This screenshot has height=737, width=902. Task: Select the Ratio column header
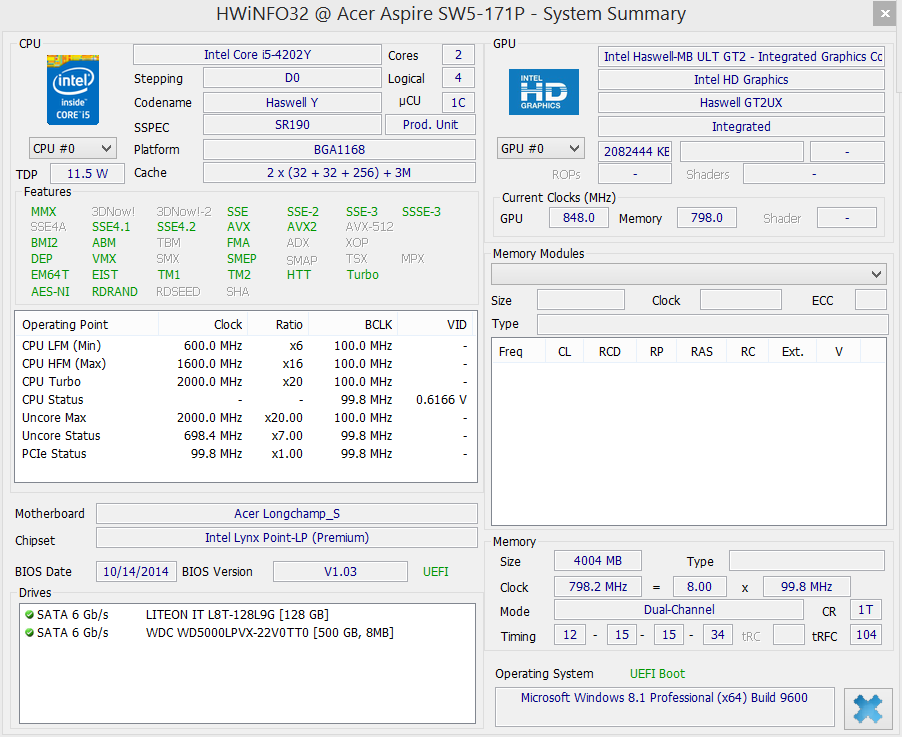278,324
